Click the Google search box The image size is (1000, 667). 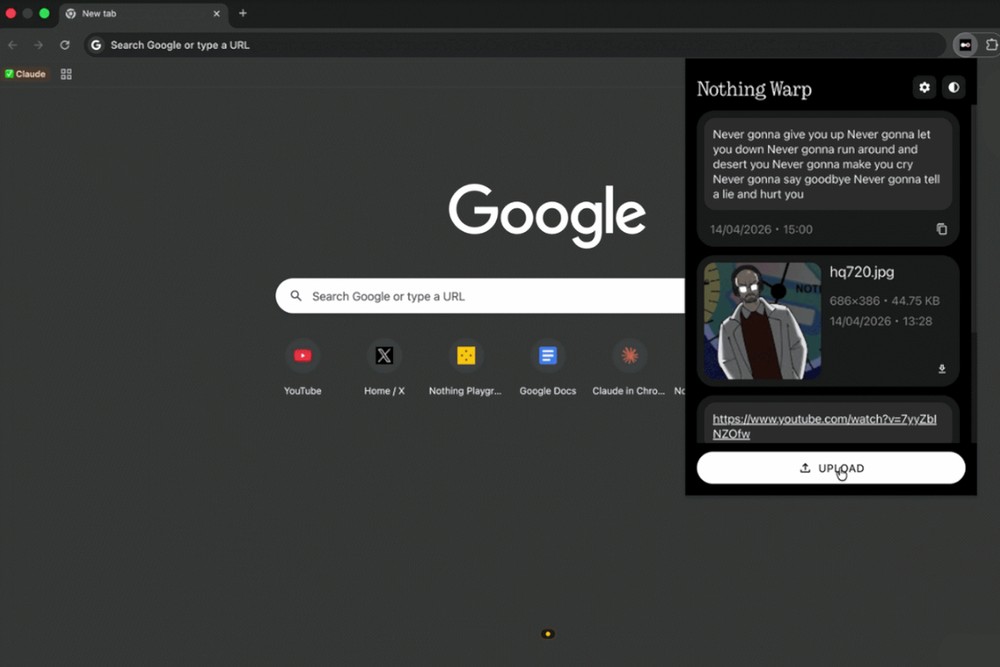click(480, 296)
